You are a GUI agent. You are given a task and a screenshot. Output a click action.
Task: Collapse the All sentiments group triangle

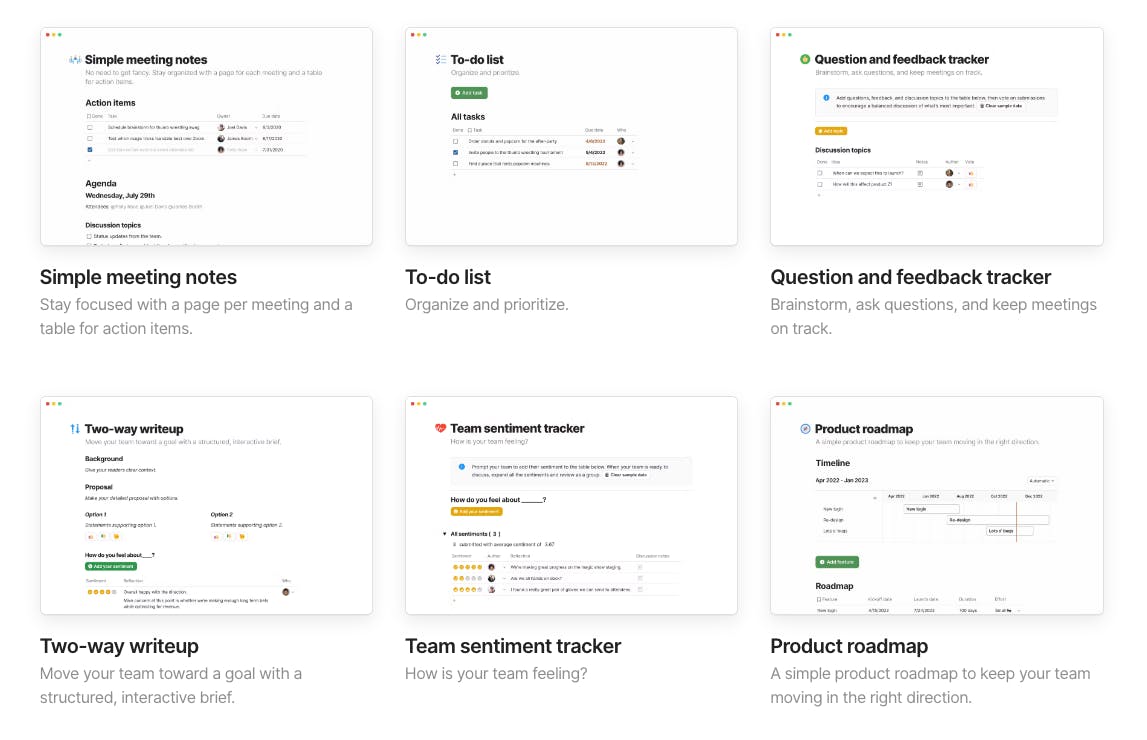[444, 534]
